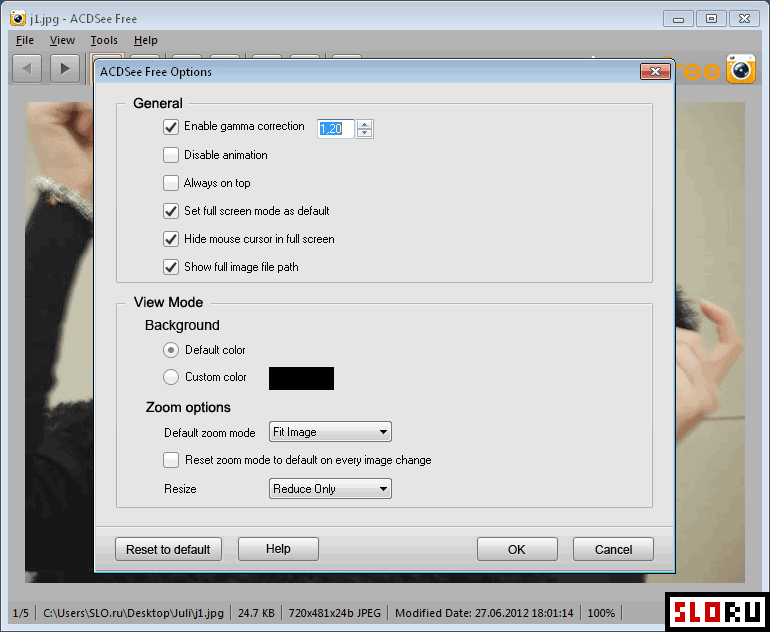Open the Tools menu
This screenshot has height=632, width=770.
104,40
